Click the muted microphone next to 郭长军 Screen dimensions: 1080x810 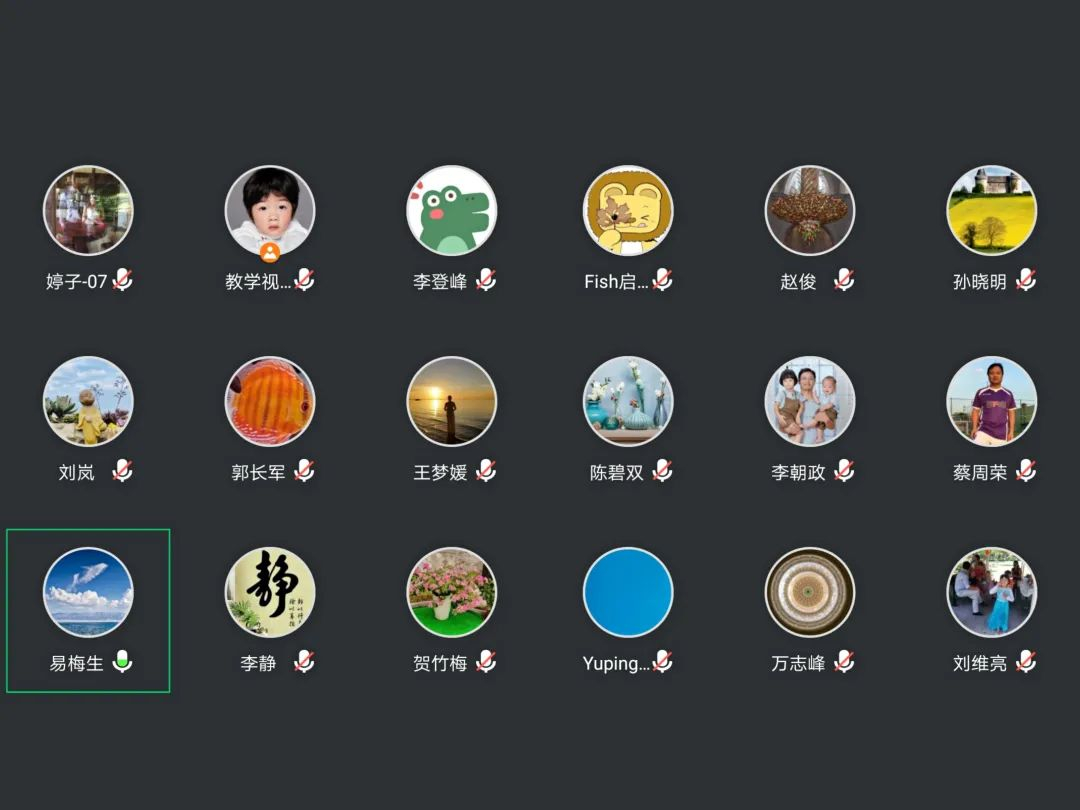click(304, 470)
